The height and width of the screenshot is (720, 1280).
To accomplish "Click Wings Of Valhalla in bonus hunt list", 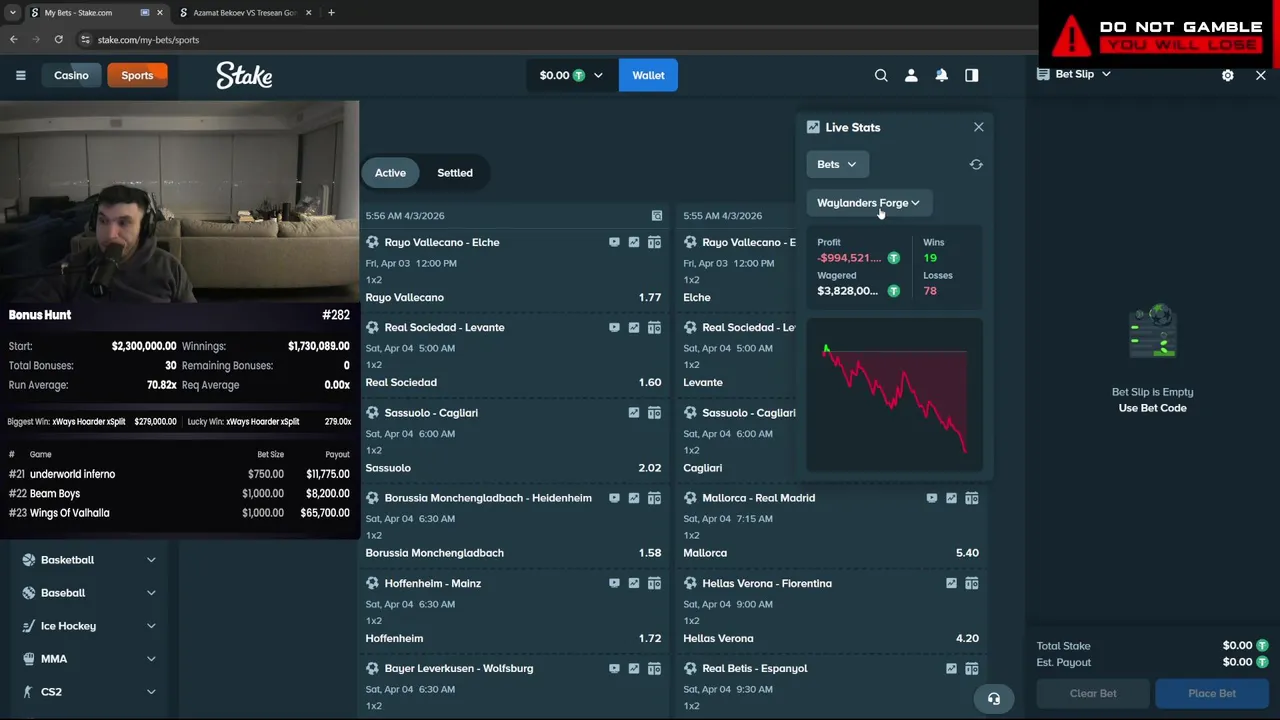I will (70, 513).
